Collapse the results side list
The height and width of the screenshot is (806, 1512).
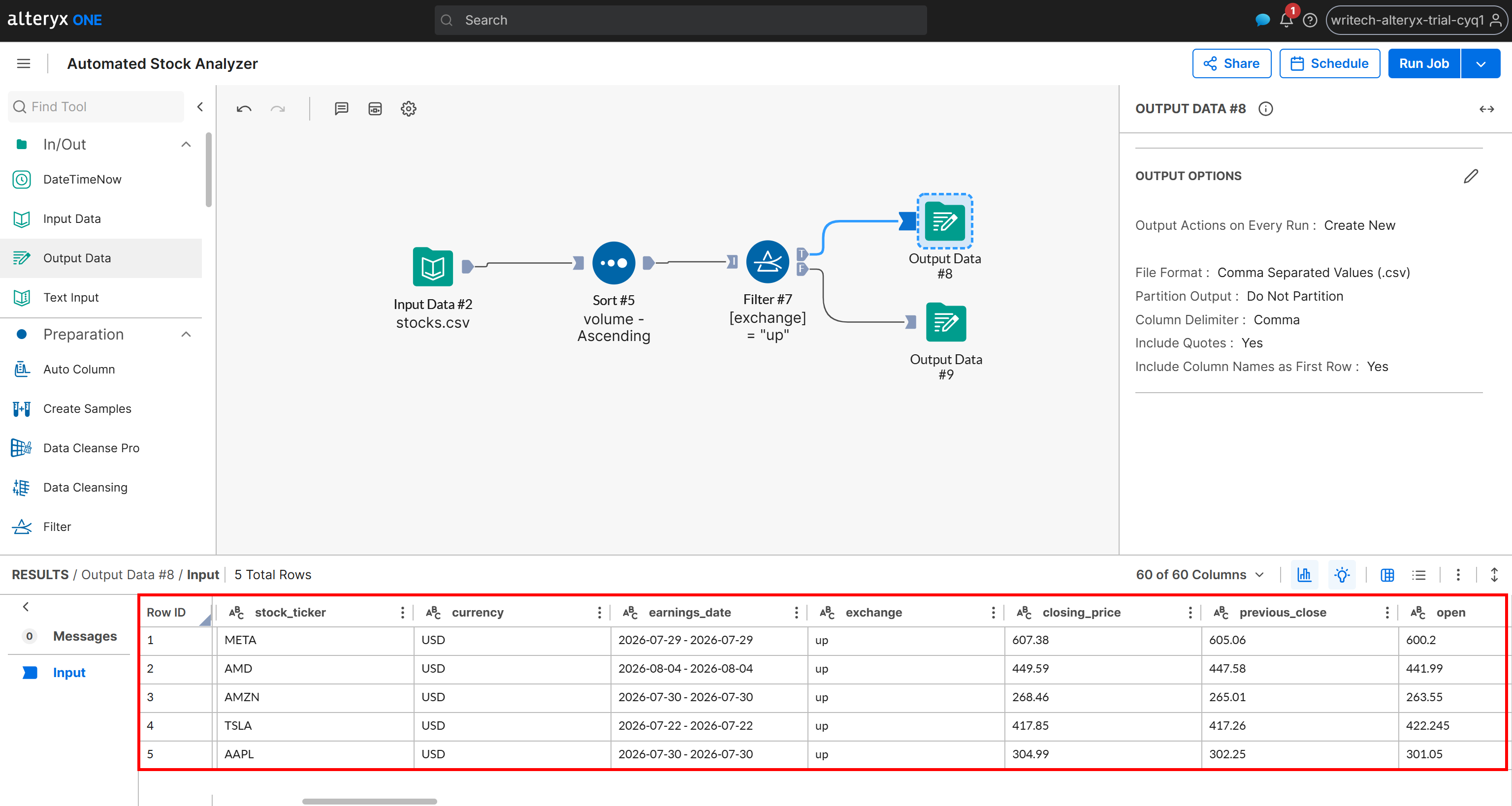(26, 607)
